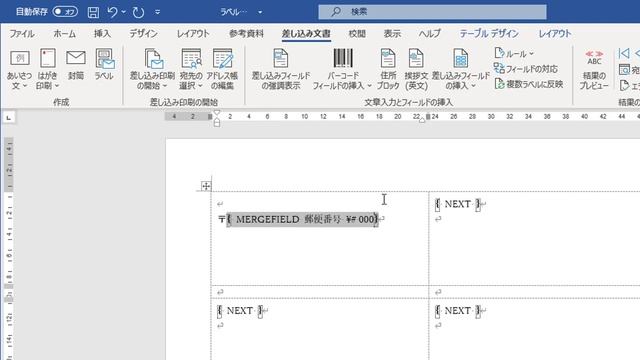Toggle the AutoSave (自動保存) switch
Viewport: 640px width, 360px height.
click(x=65, y=12)
